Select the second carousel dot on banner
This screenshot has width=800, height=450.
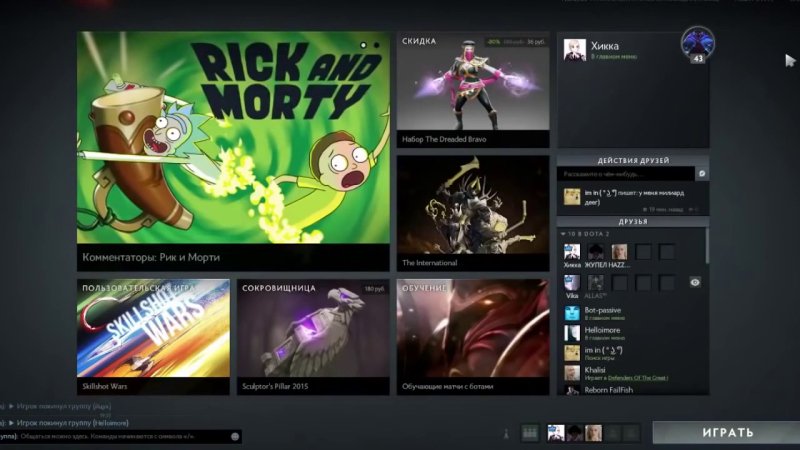point(377,45)
